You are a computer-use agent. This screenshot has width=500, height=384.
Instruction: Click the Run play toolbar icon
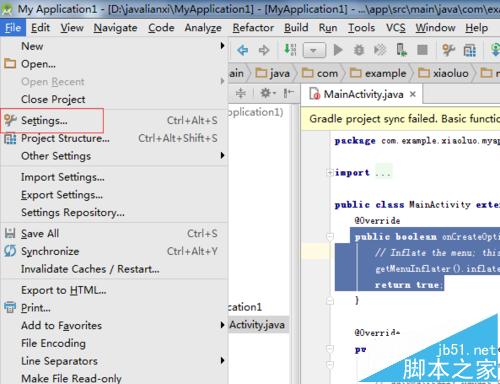point(338,50)
